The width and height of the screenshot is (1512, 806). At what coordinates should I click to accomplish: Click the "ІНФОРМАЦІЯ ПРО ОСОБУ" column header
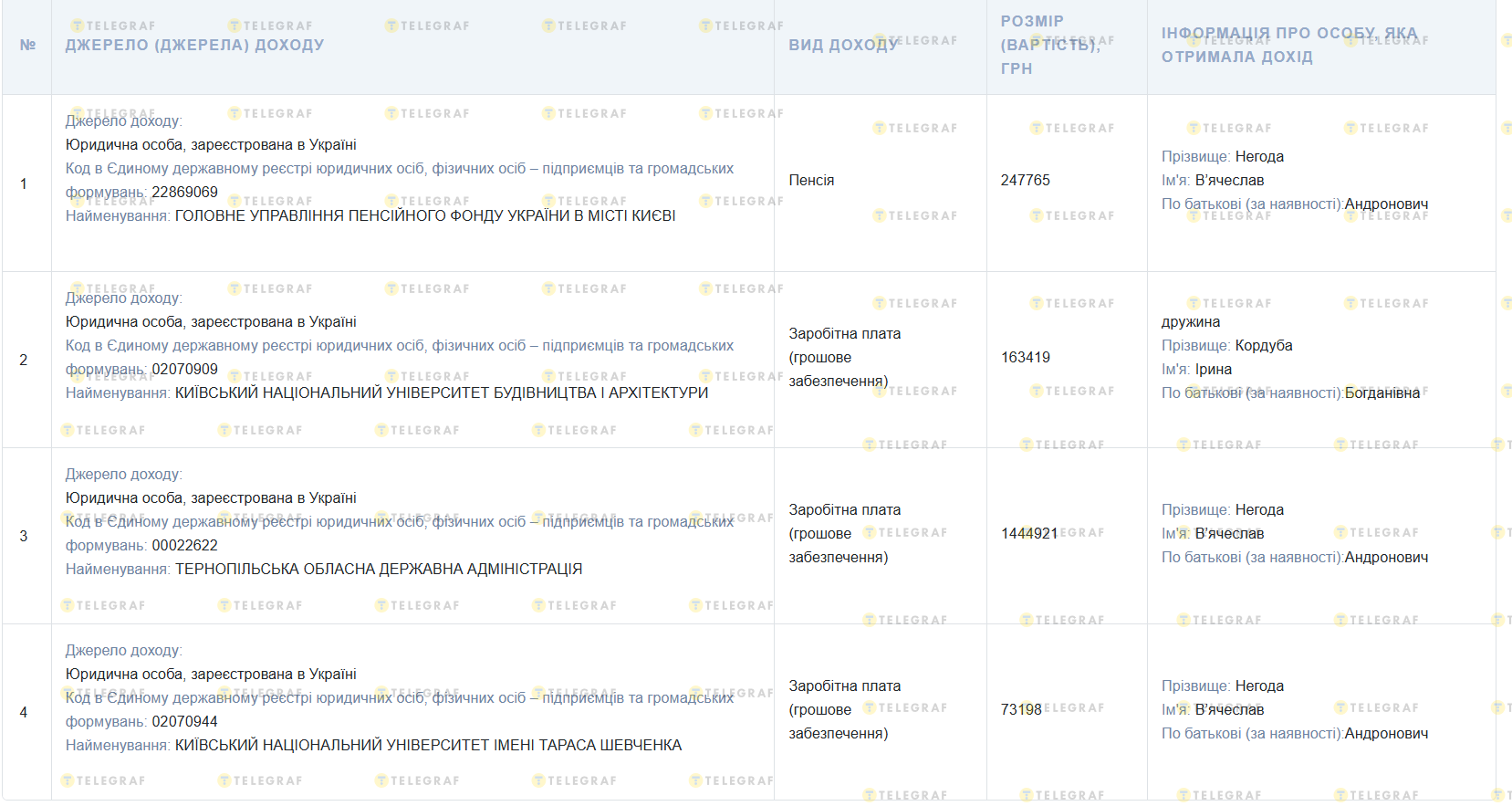click(x=1288, y=45)
